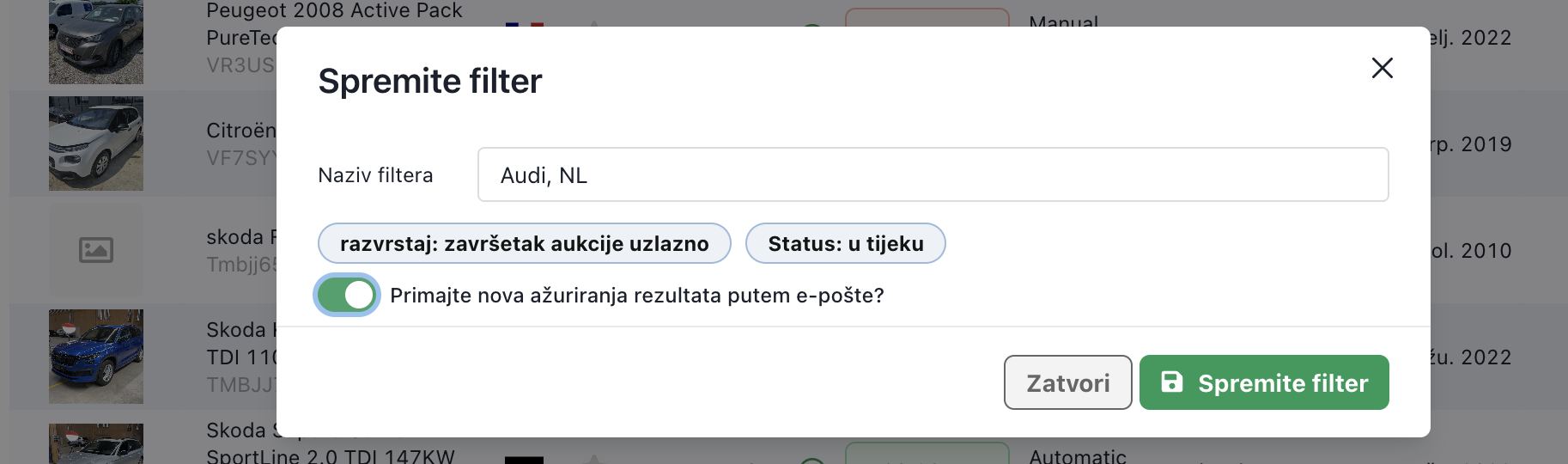1568x464 pixels.
Task: Click the floppy disk save icon
Action: [1172, 382]
